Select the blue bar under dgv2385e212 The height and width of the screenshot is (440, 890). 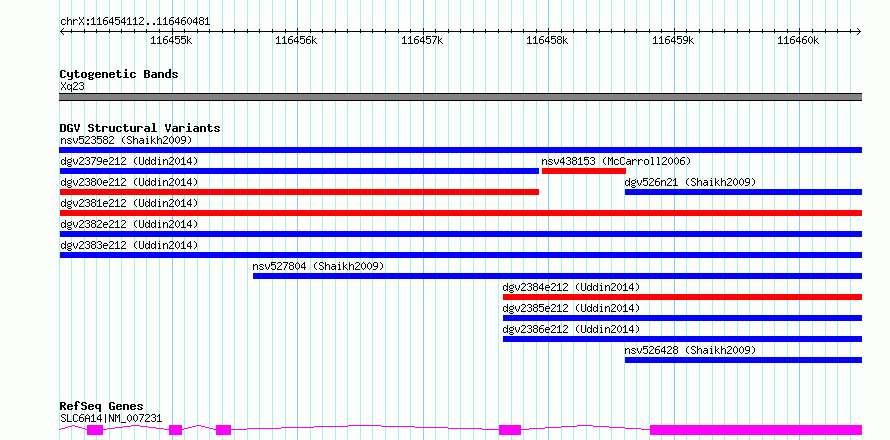682,318
